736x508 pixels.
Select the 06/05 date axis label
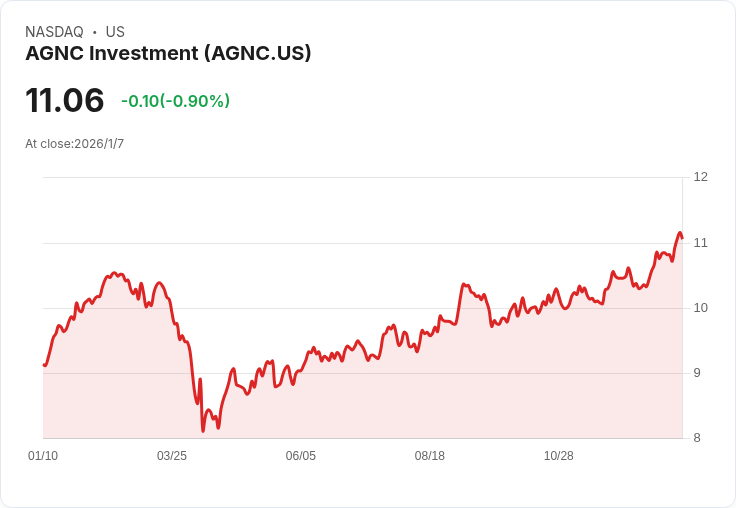(301, 456)
